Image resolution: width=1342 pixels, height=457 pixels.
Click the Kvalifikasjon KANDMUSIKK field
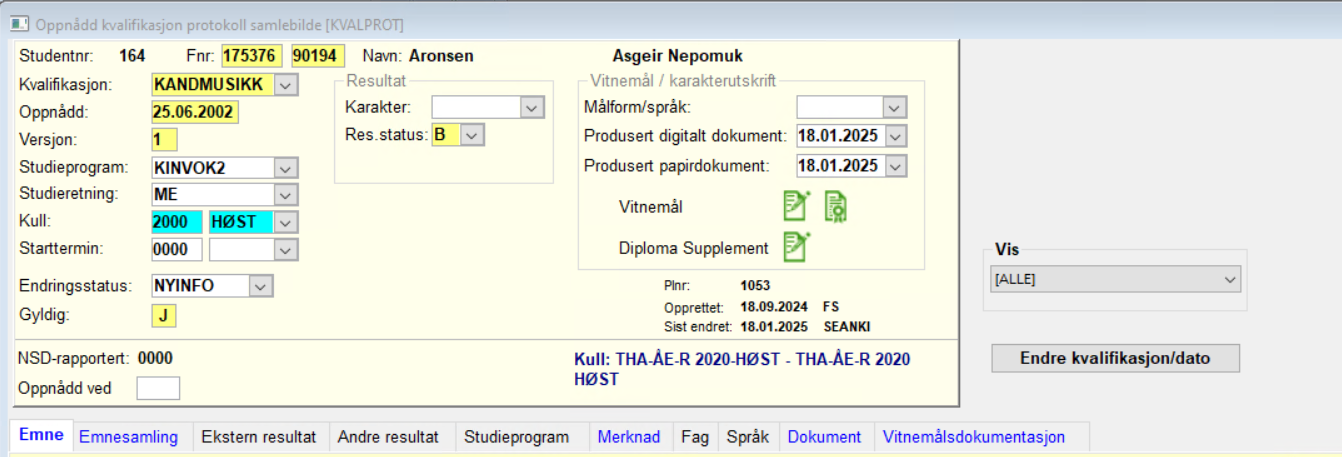coord(213,86)
